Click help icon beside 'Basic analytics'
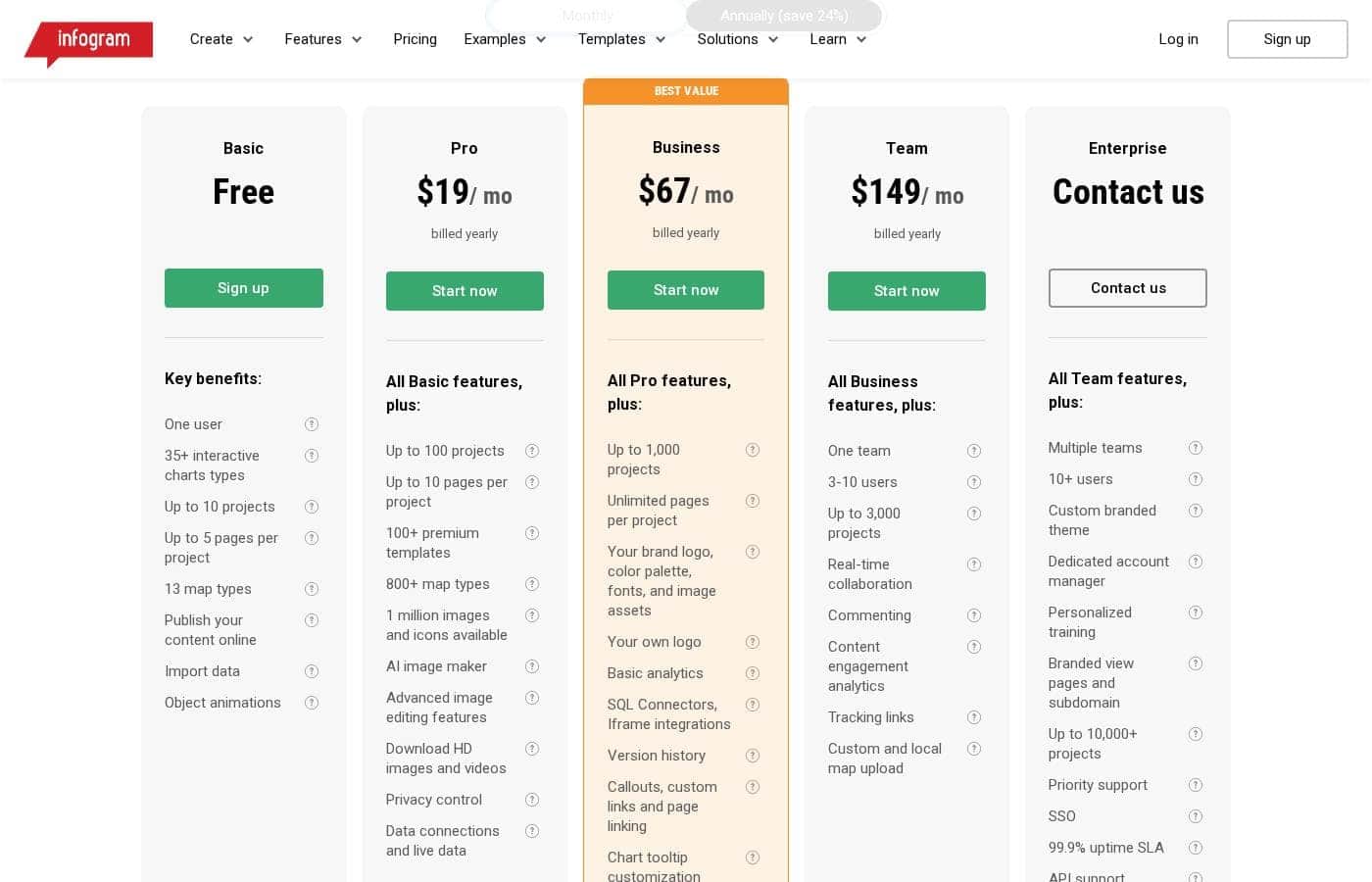Screen dimensions: 1372x882 (753, 673)
